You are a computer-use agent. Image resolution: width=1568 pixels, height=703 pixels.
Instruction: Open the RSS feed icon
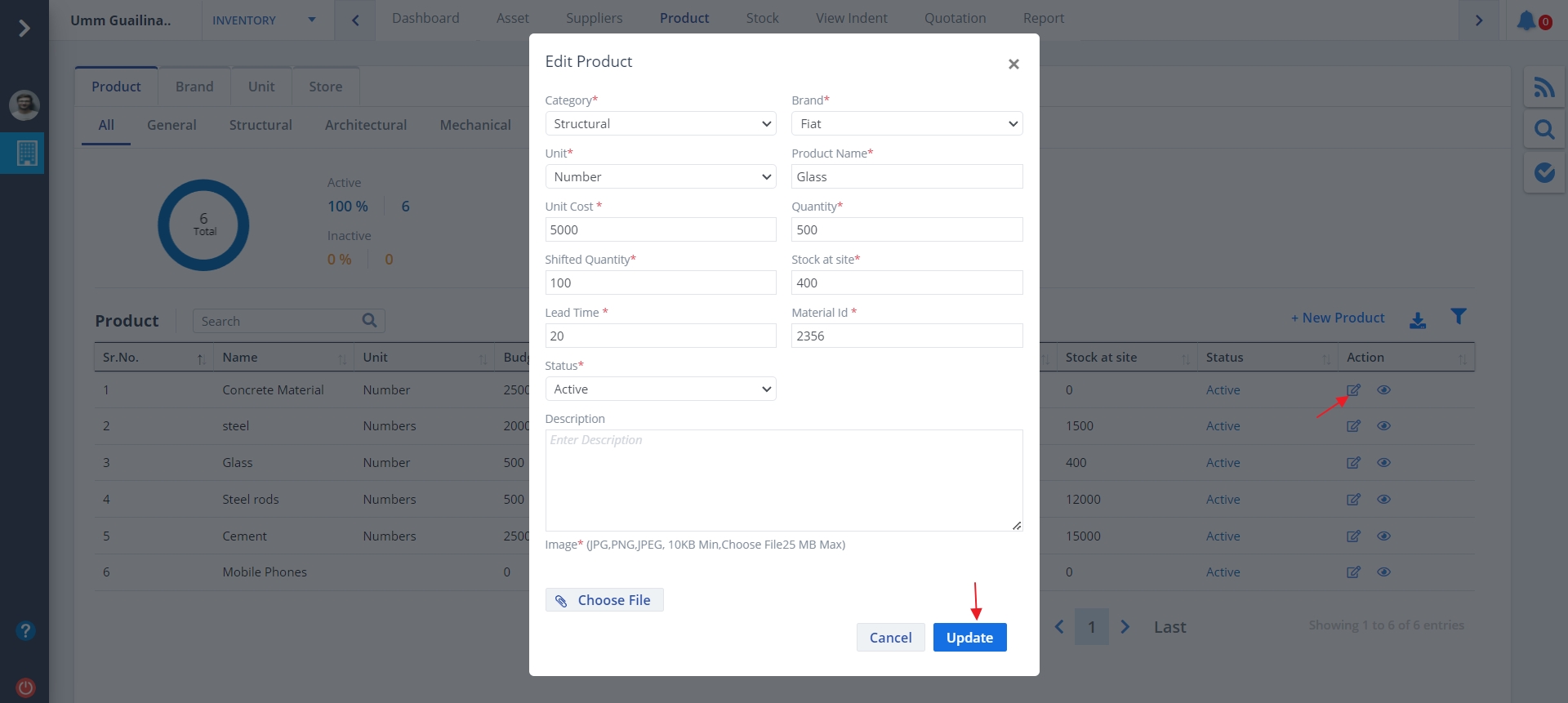[x=1543, y=87]
